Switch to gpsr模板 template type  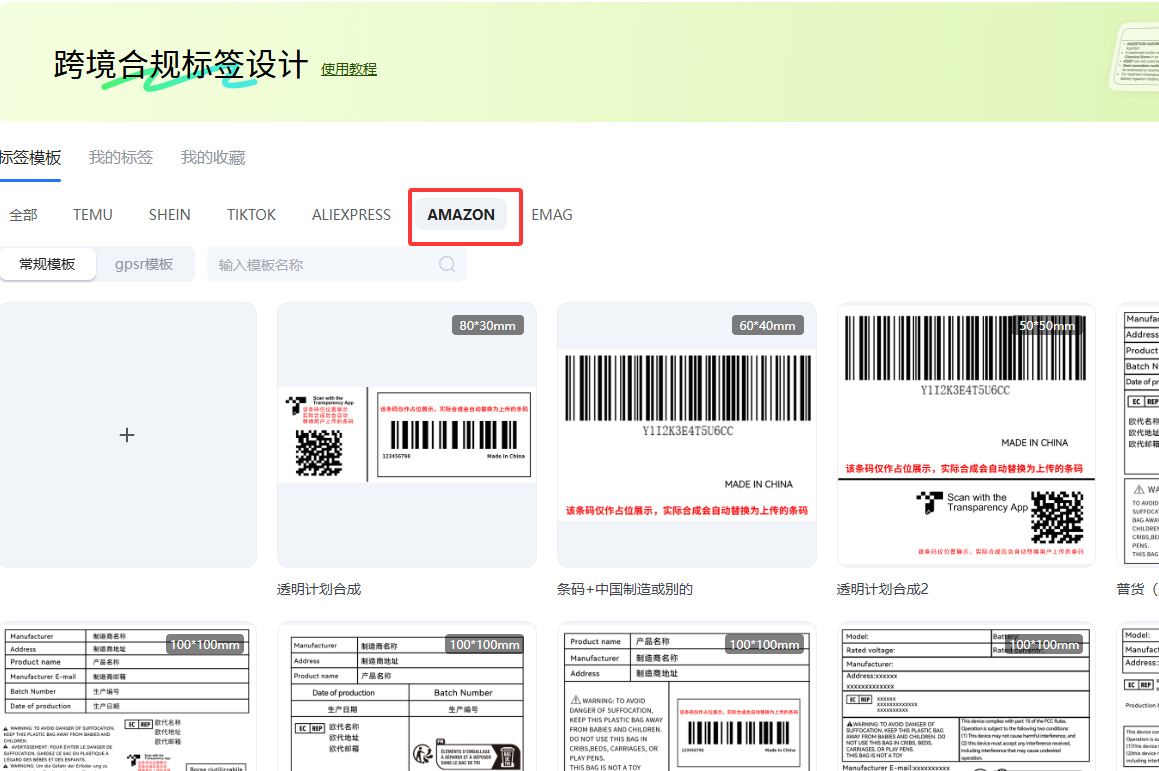pos(143,265)
